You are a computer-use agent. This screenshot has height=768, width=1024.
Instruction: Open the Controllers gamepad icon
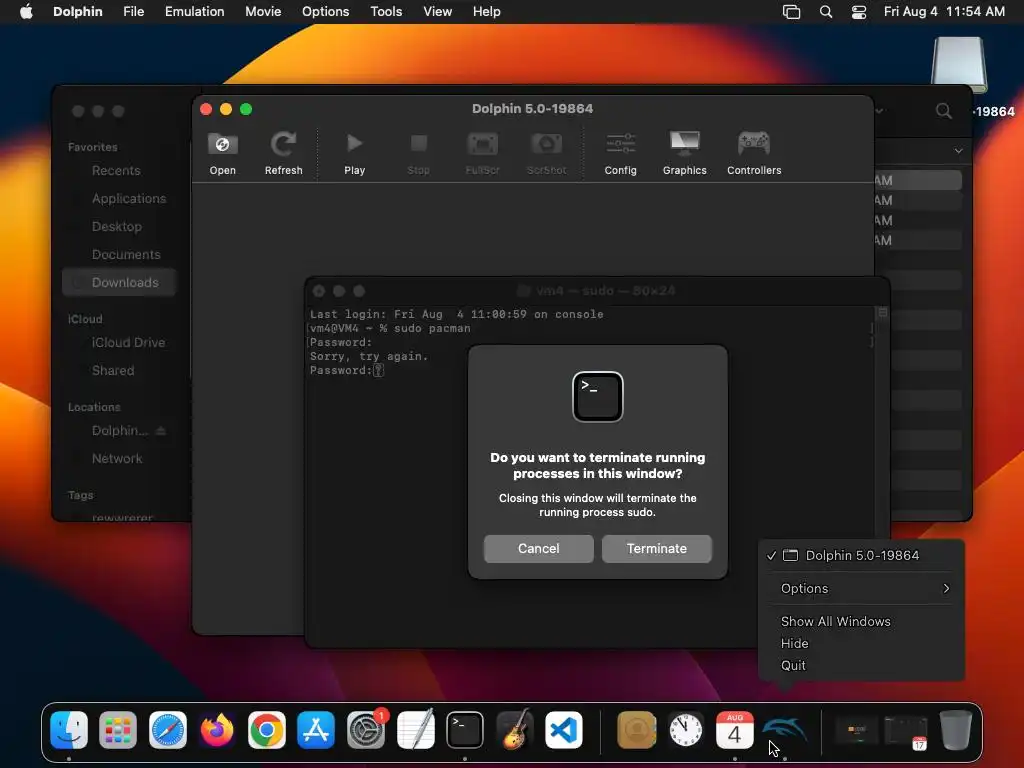click(754, 143)
